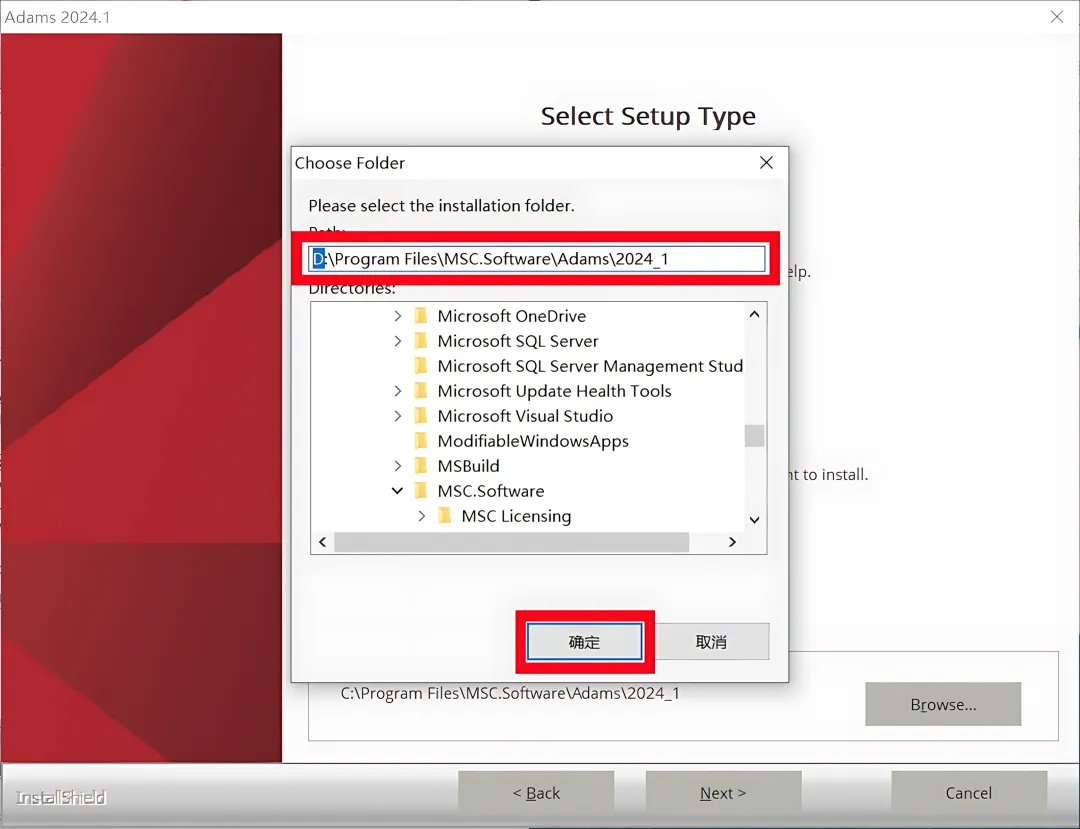Select the MSC Licensing directory name
This screenshot has width=1080, height=829.
tap(517, 516)
